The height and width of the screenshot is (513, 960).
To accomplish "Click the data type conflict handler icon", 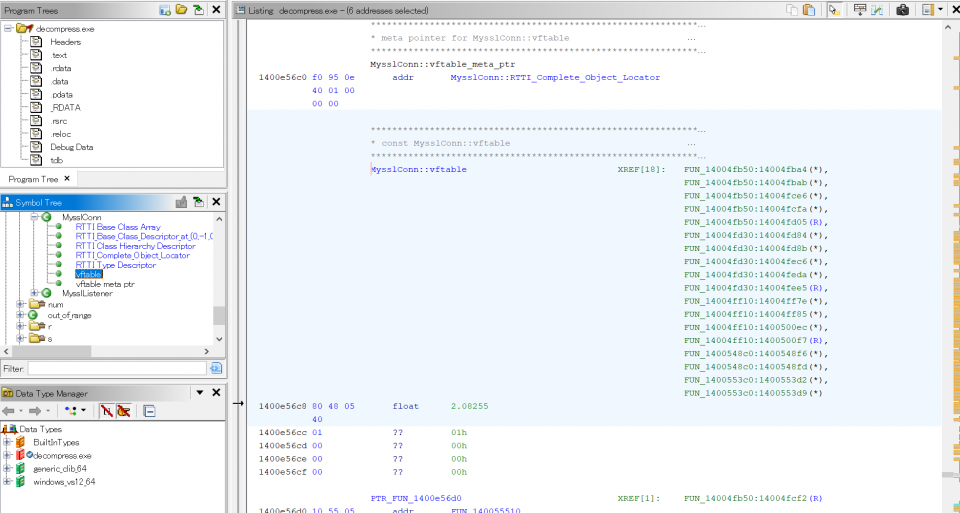I will [71, 411].
